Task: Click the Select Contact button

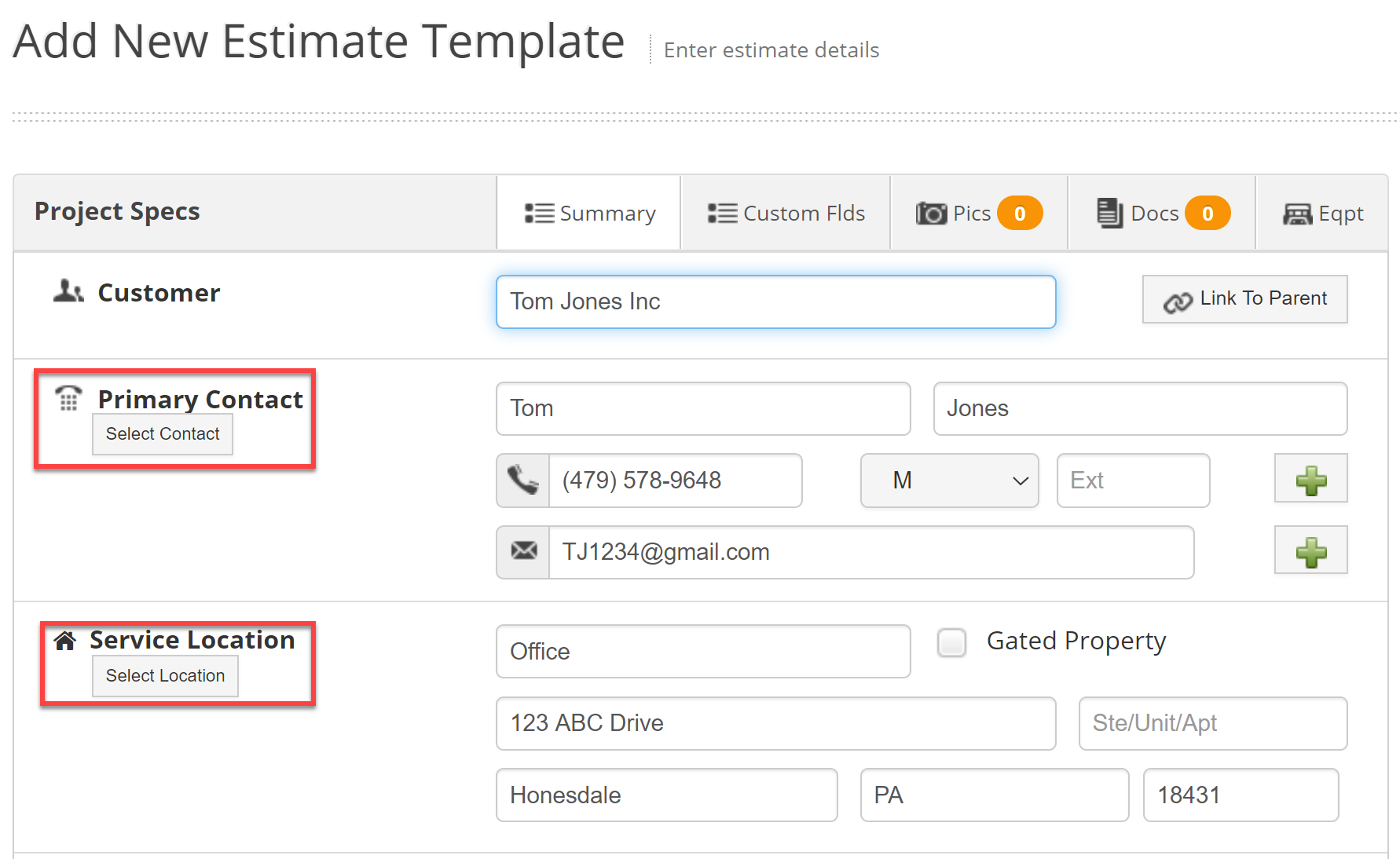Action: point(163,434)
